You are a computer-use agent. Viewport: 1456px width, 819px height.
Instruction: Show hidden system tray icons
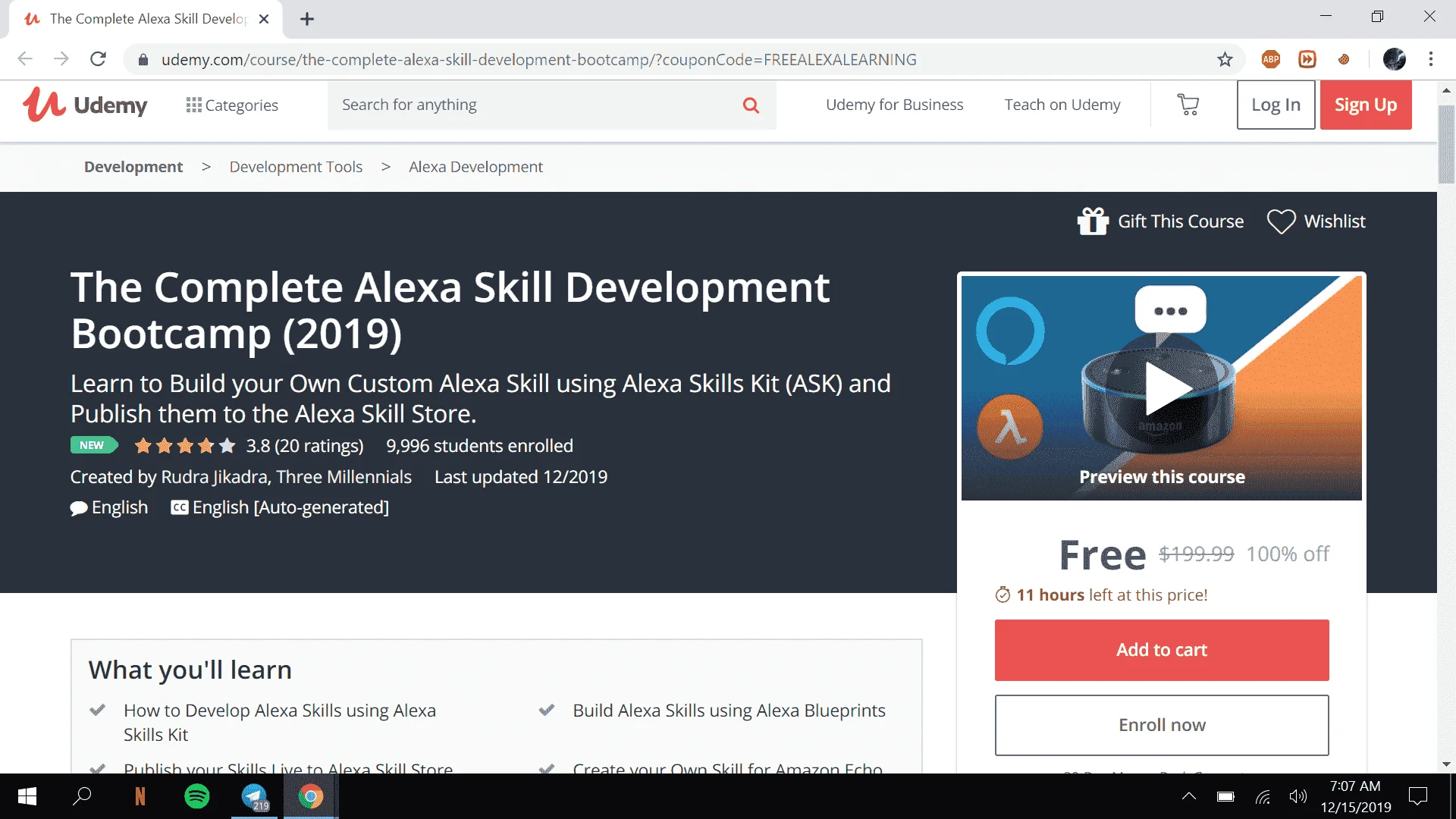1189,796
